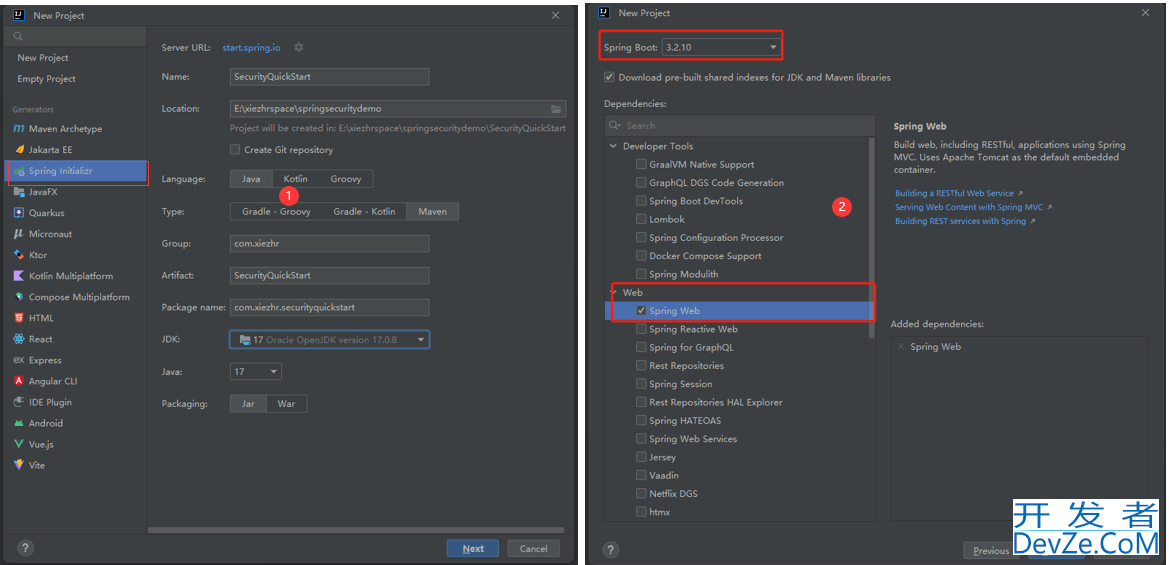Open the Java version dropdown

tap(256, 371)
